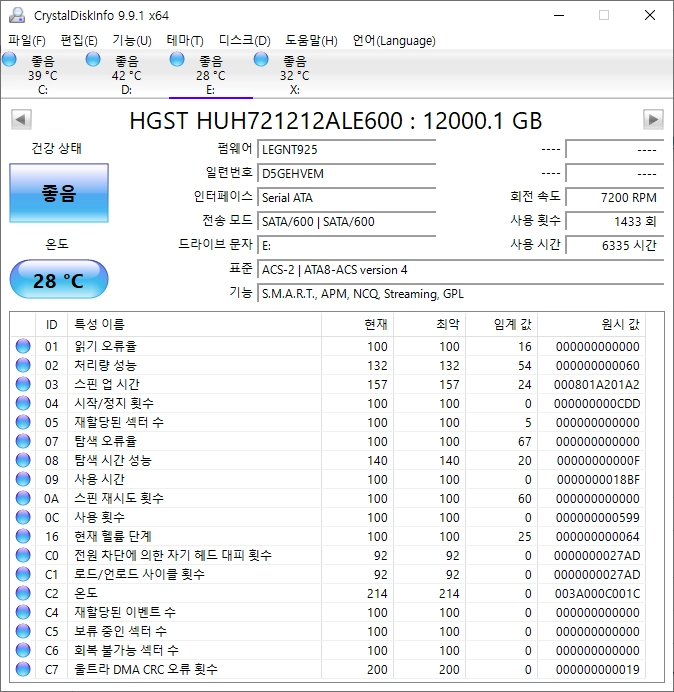Open the 테마(T) menu

185,41
